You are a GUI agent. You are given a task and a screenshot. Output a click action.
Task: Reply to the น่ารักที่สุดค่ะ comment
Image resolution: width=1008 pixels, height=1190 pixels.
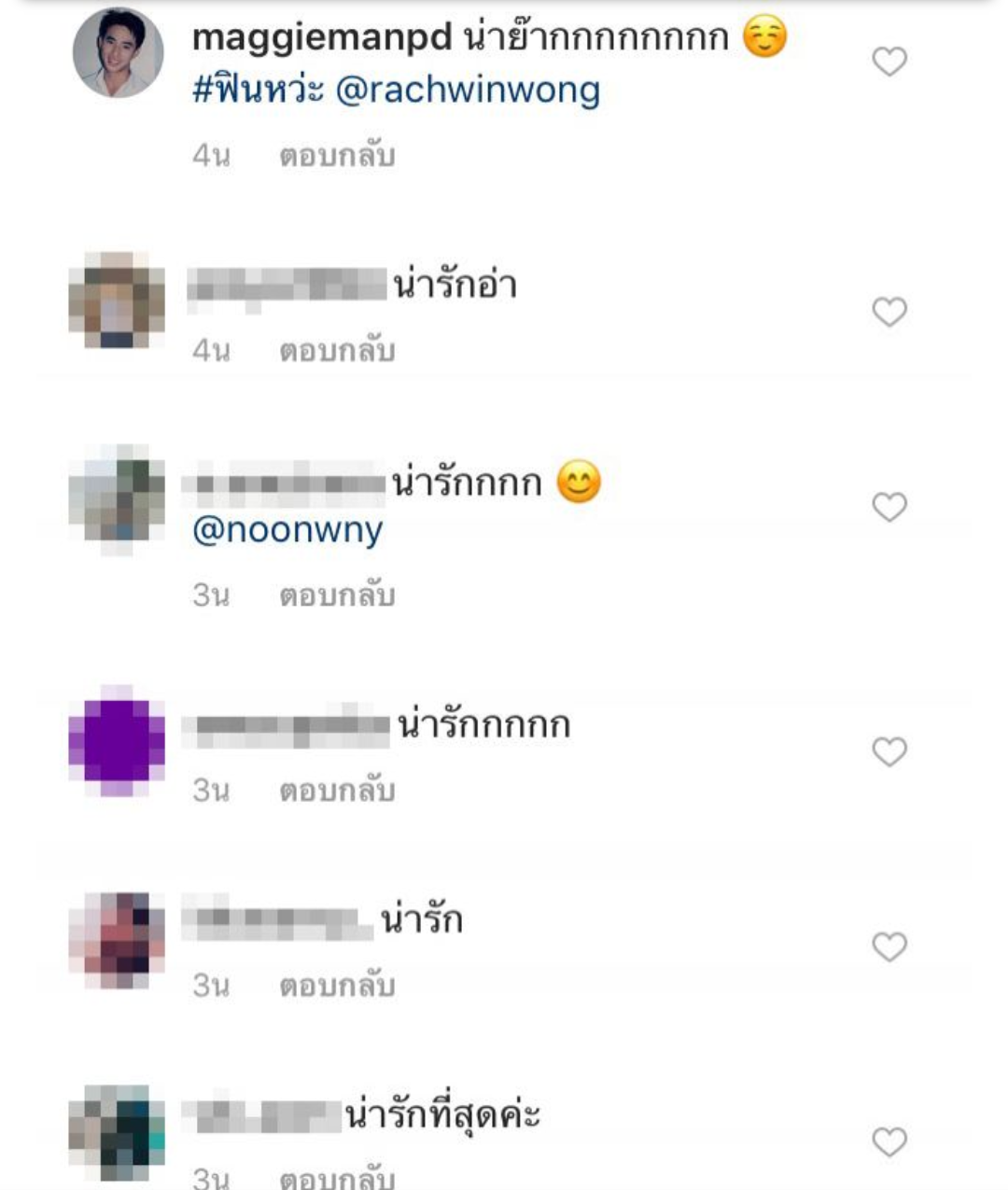337,1176
